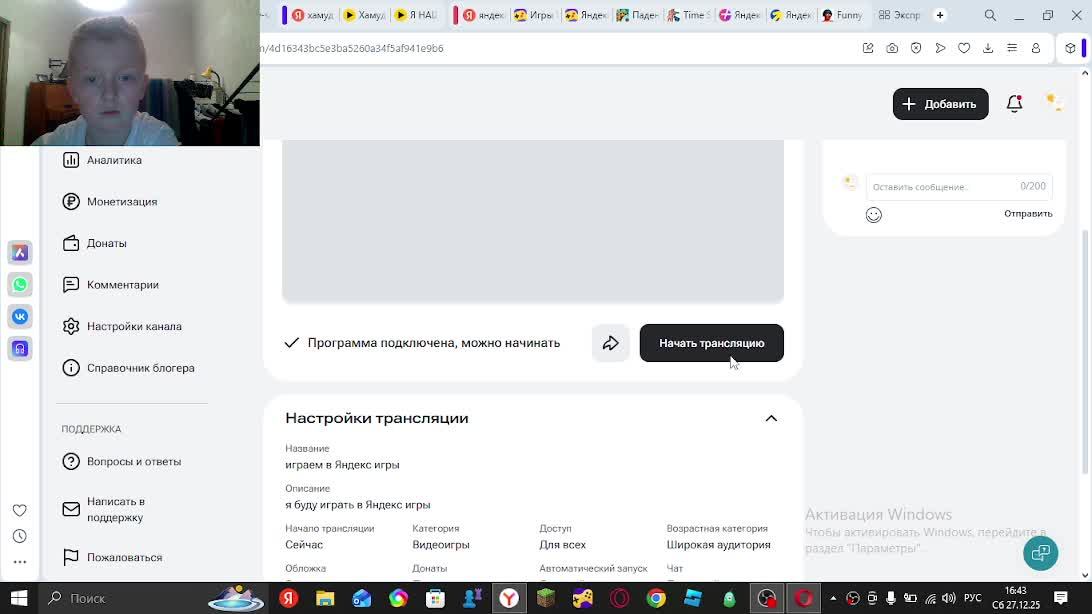Switch to the 'Игры' tab
Screen dimensions: 1092x614
[535, 15]
